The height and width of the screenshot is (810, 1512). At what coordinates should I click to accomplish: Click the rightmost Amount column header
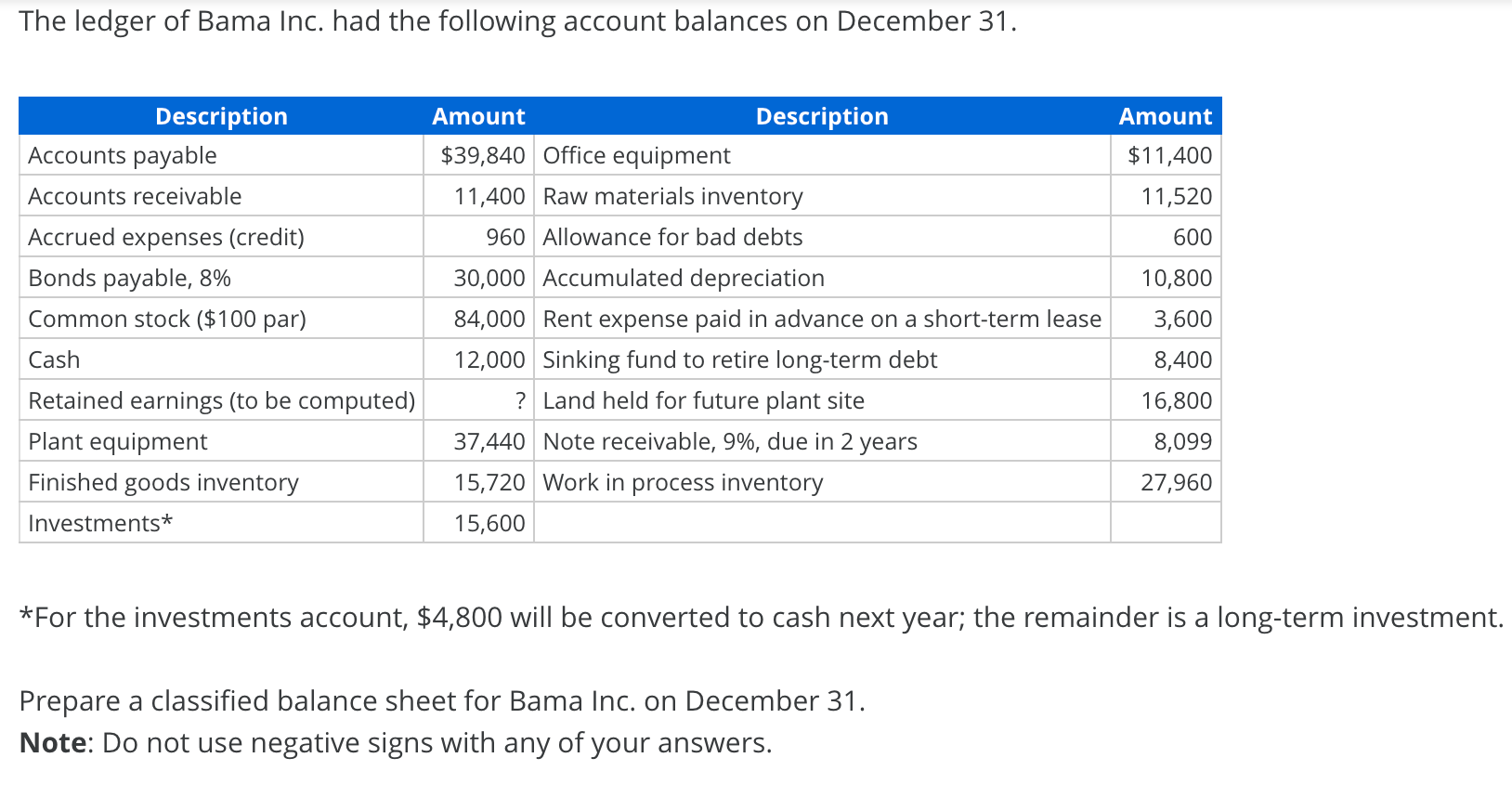click(x=1165, y=116)
